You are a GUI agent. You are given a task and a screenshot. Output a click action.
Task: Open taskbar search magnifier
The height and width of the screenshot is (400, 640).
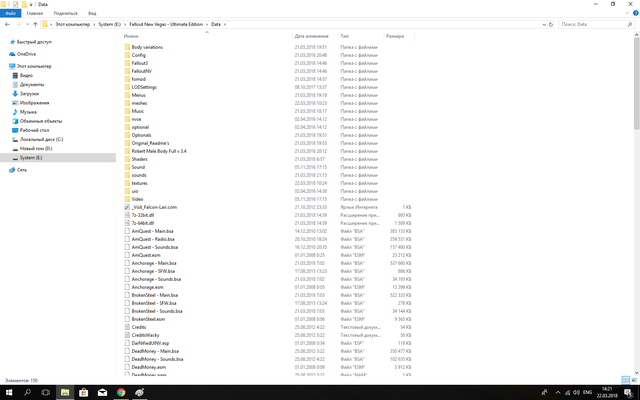(27, 393)
